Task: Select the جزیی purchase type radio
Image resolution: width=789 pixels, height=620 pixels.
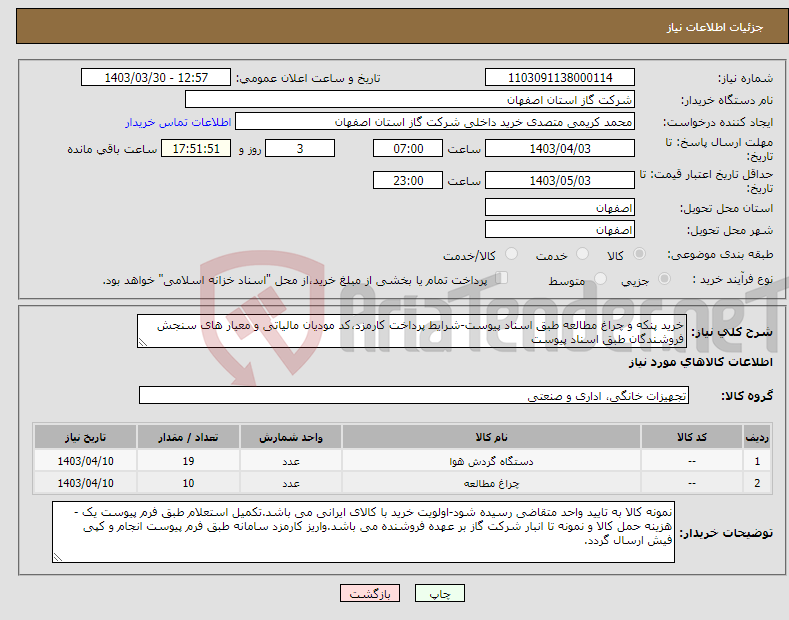Action: coord(664,278)
